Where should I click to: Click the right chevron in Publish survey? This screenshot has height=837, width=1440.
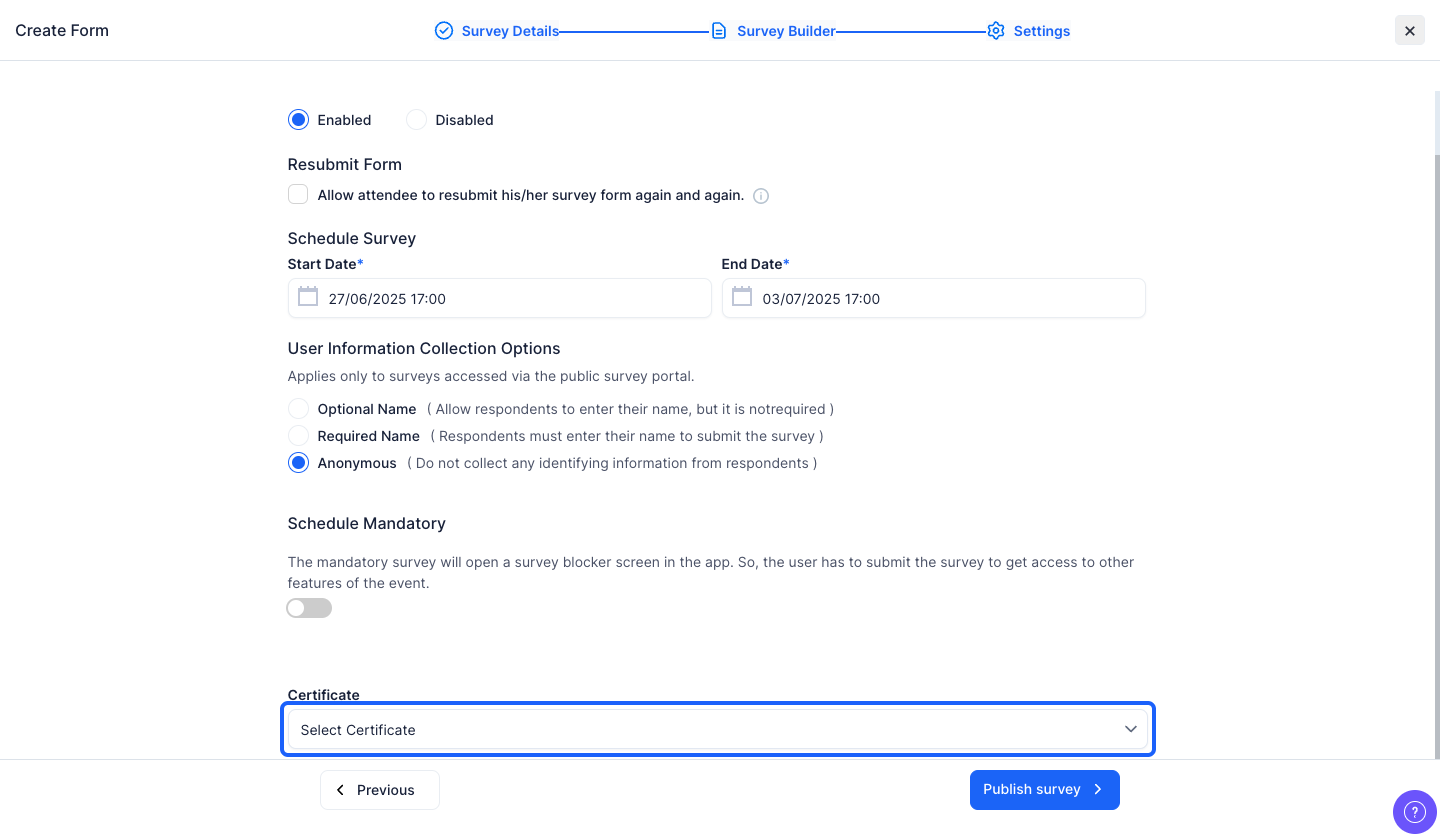click(x=1098, y=789)
